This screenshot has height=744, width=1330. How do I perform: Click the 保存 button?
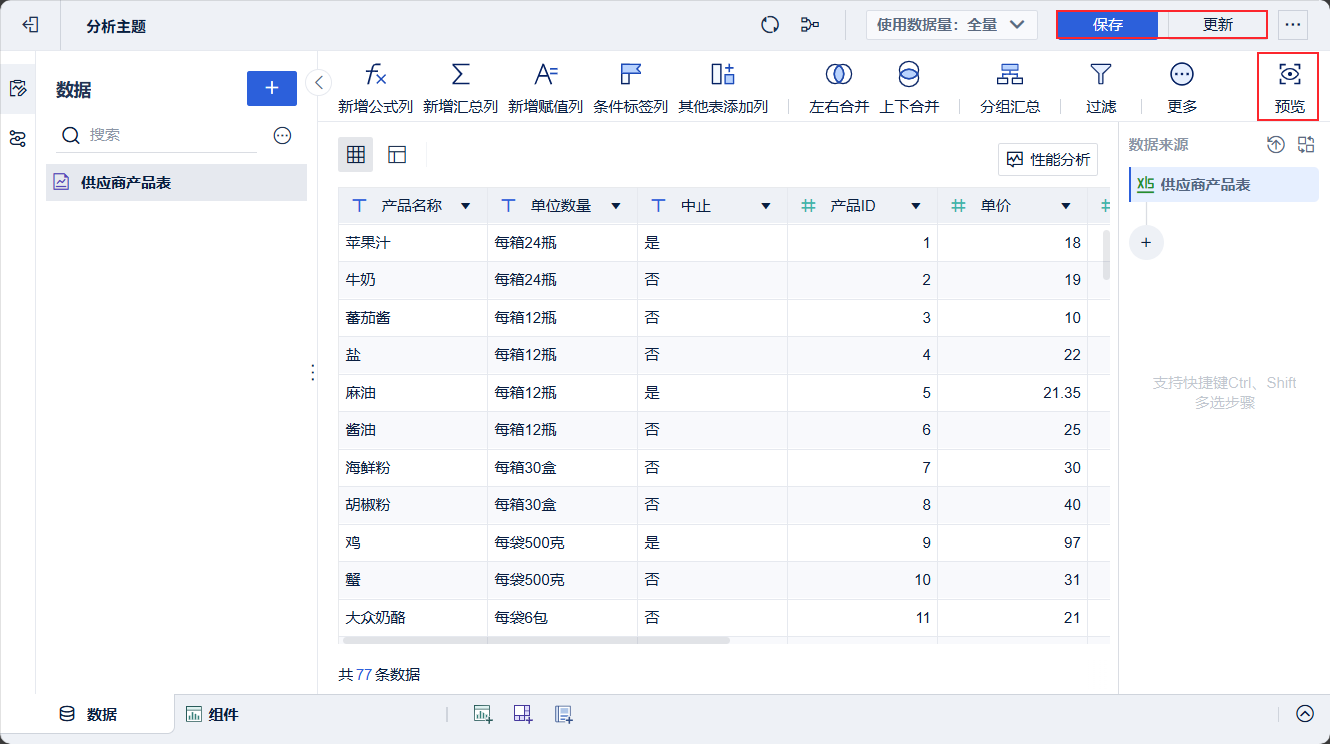pos(1107,25)
